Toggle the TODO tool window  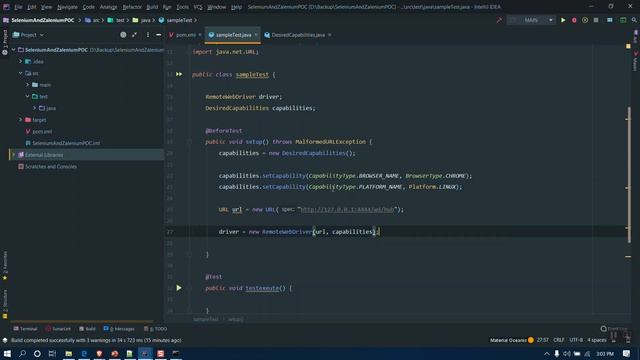click(x=156, y=329)
